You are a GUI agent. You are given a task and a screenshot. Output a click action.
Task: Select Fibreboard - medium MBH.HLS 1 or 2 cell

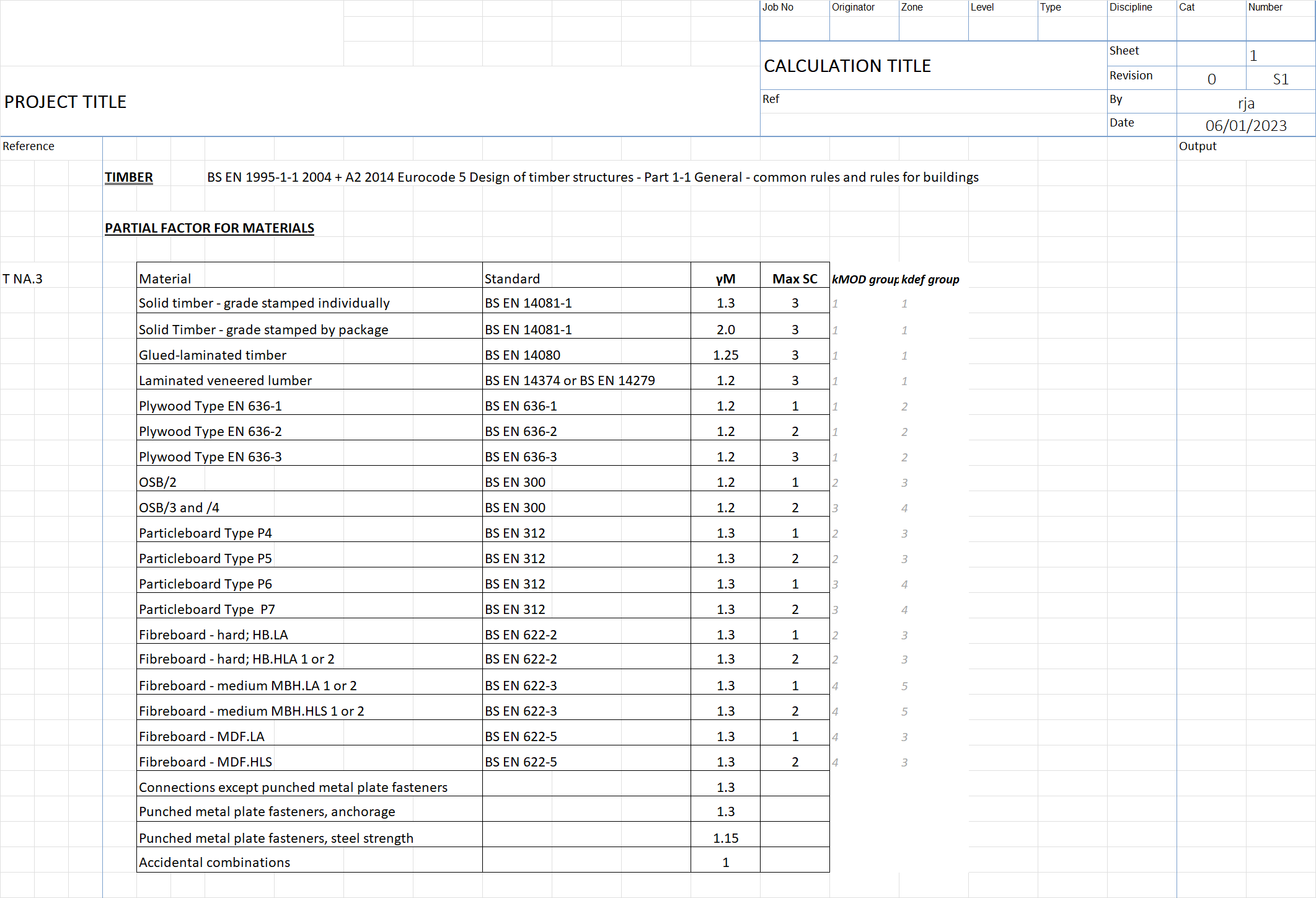pos(309,708)
